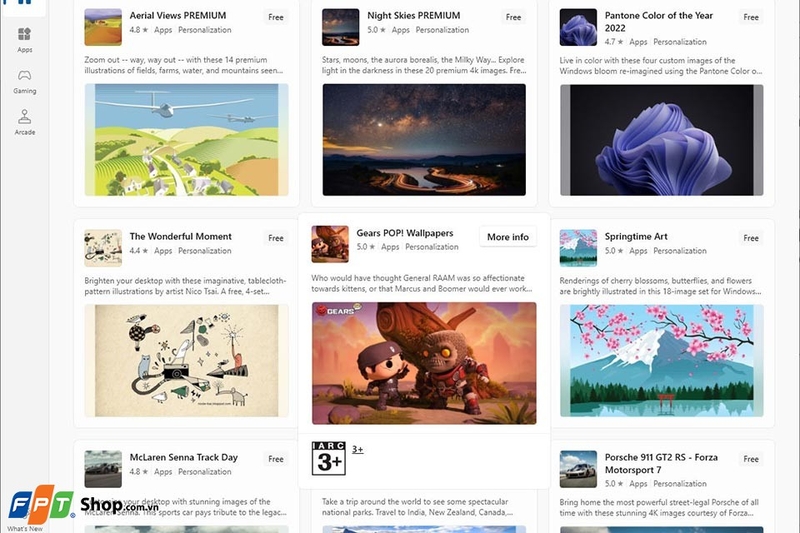Open Porsche 911 GT2 RS app icon
Screen dimensions: 800x533
(578, 469)
